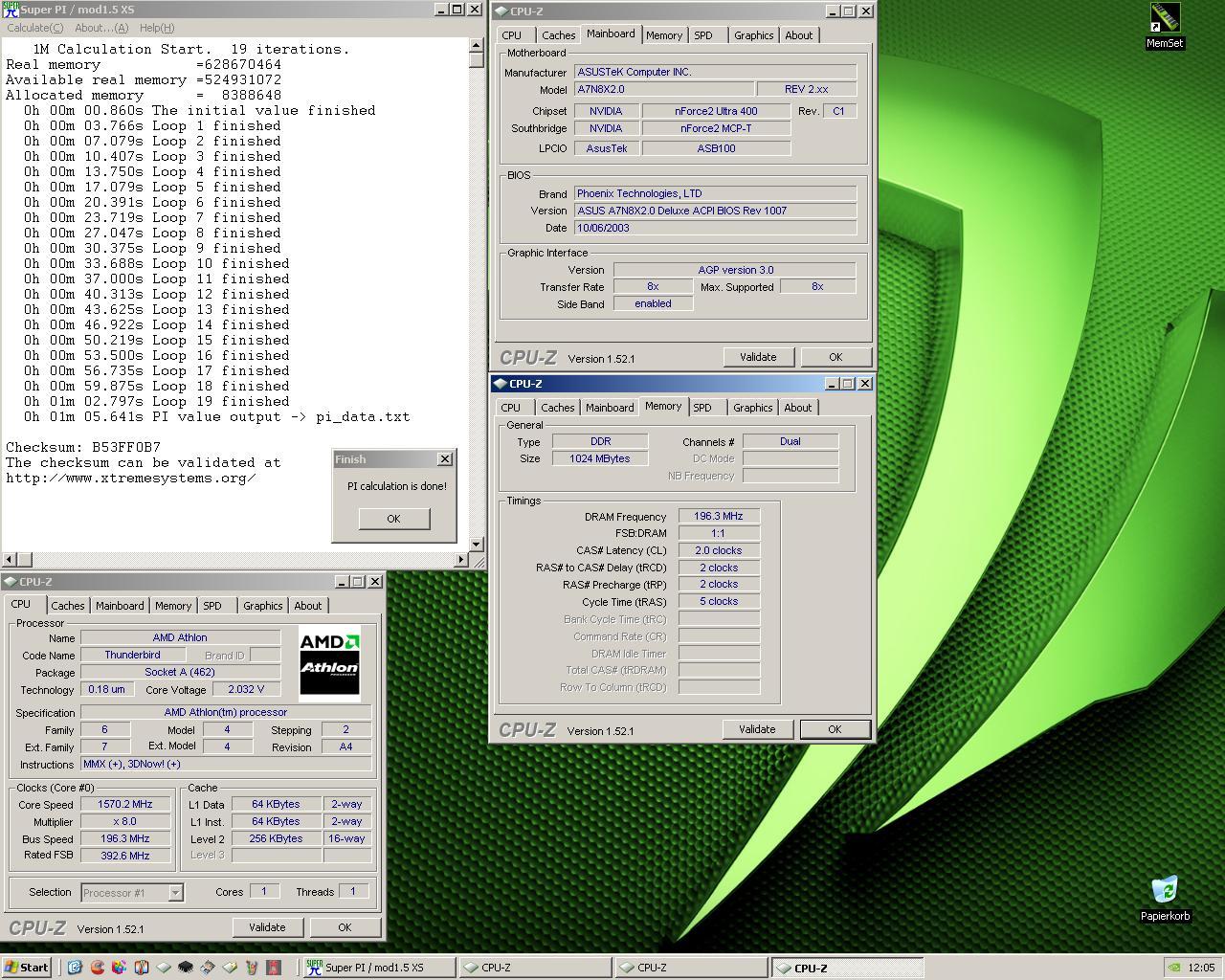Open the SPD tab in the bottom-left CPU-Z window

(212, 606)
